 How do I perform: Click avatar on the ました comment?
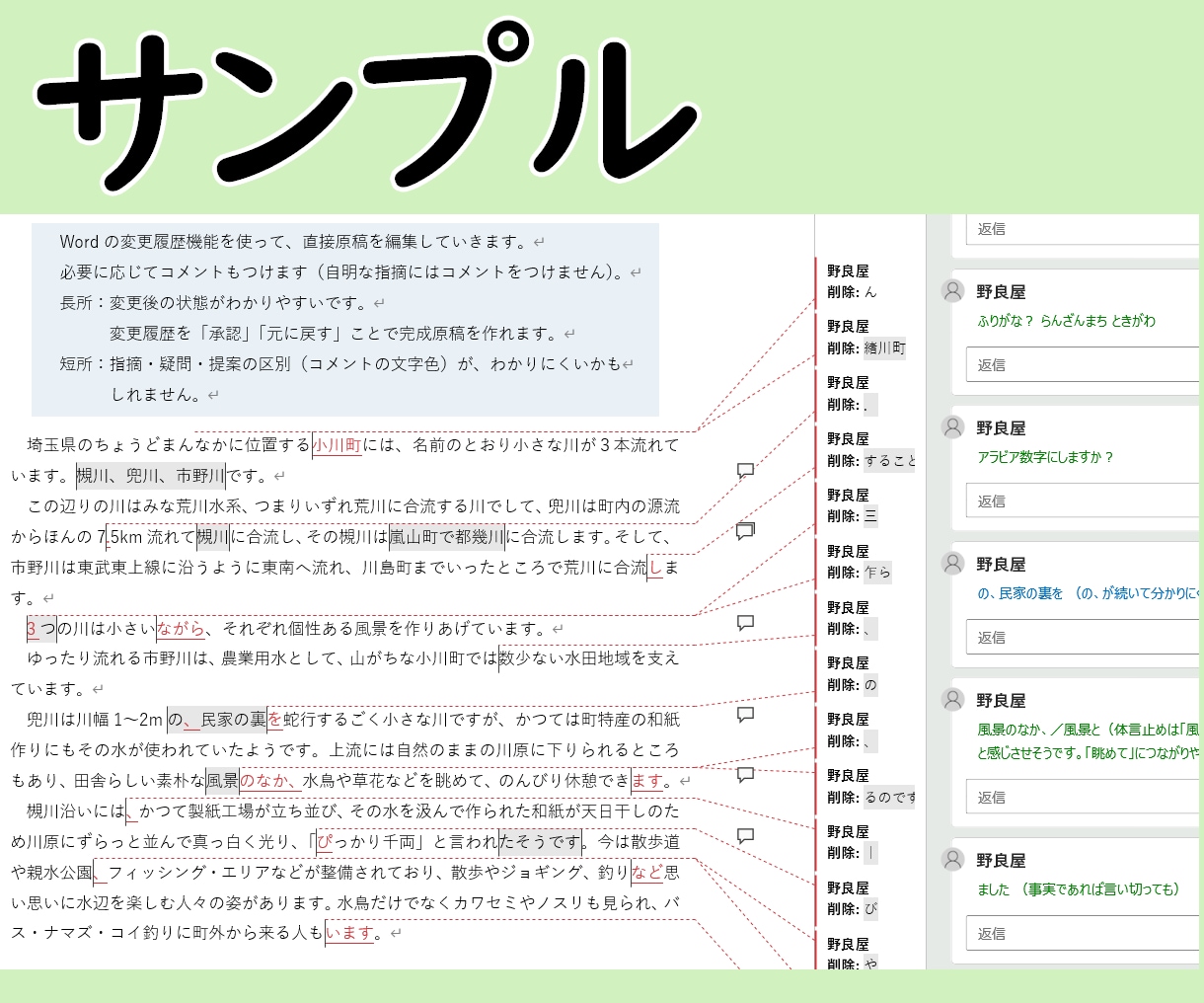(x=952, y=859)
